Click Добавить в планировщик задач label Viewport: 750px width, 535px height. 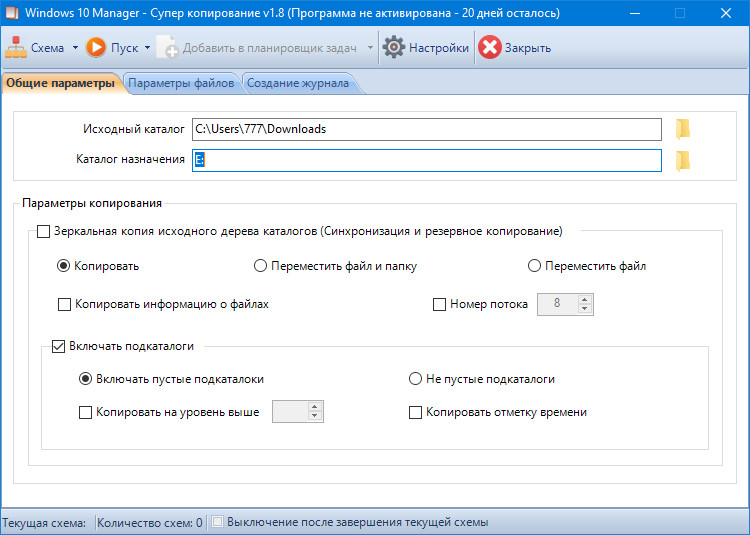click(270, 48)
